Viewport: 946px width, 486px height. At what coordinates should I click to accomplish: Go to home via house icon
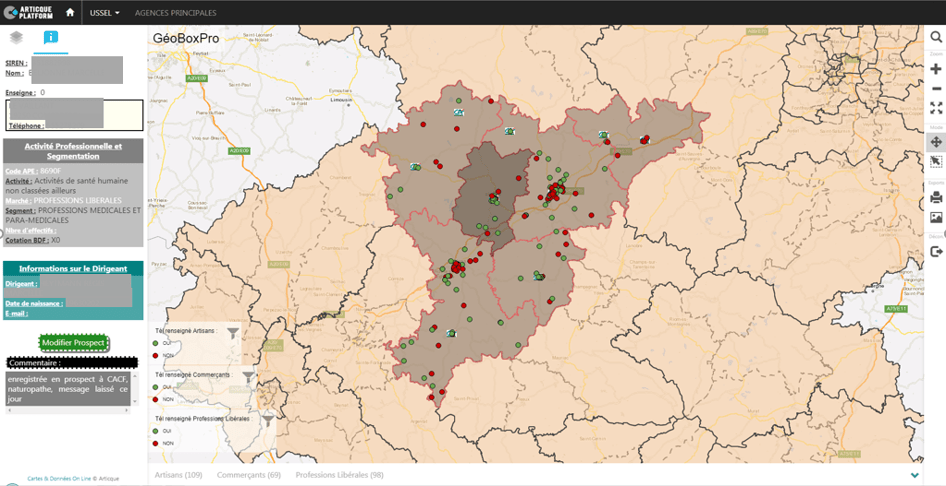[70, 13]
